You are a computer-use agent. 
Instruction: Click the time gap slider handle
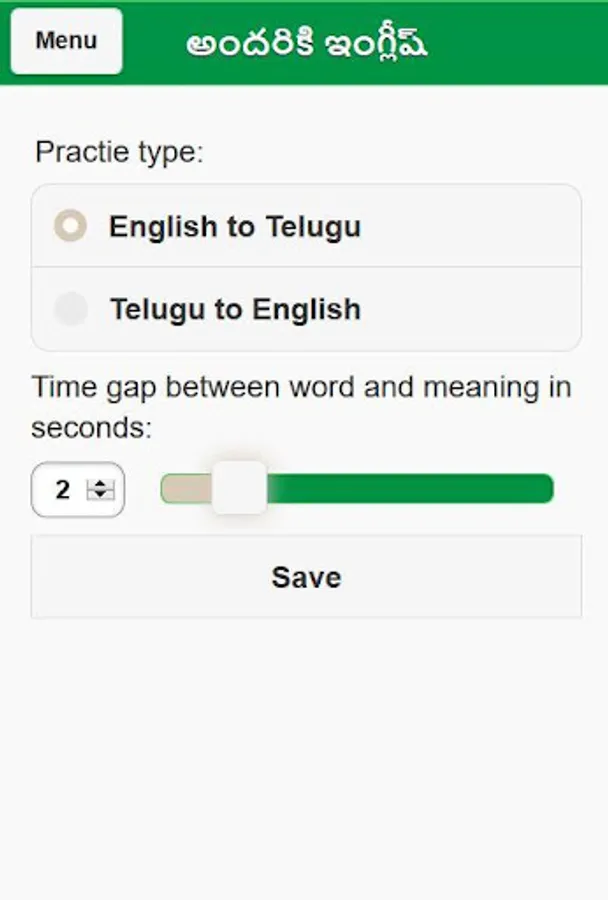[239, 488]
